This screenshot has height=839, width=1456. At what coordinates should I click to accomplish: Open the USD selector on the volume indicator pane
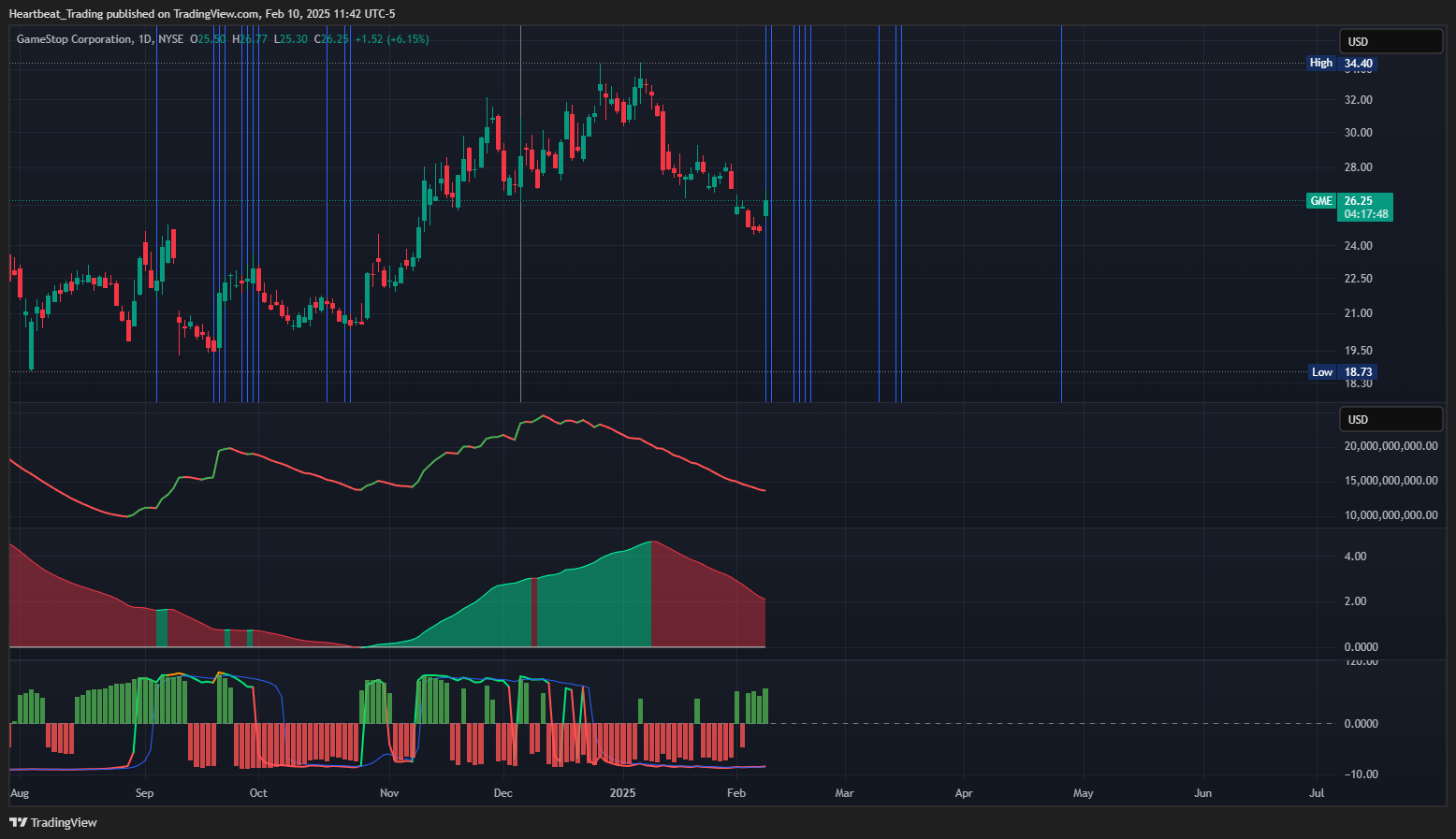pyautogui.click(x=1390, y=419)
